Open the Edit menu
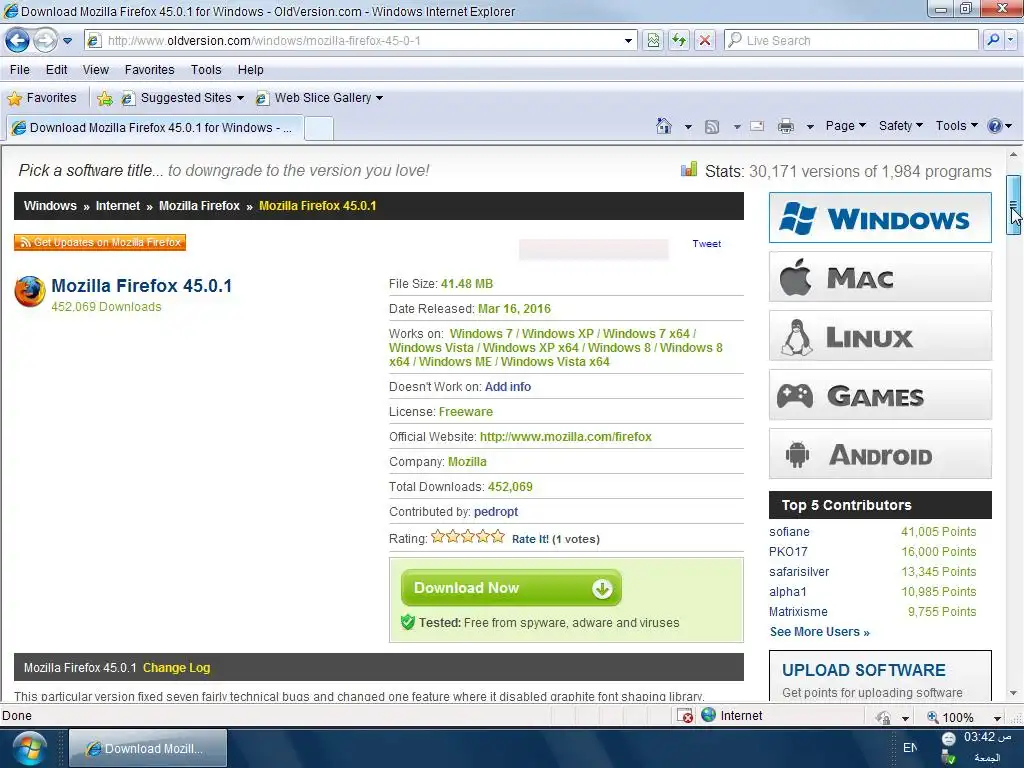Screen dimensions: 1024x768 [x=56, y=70]
